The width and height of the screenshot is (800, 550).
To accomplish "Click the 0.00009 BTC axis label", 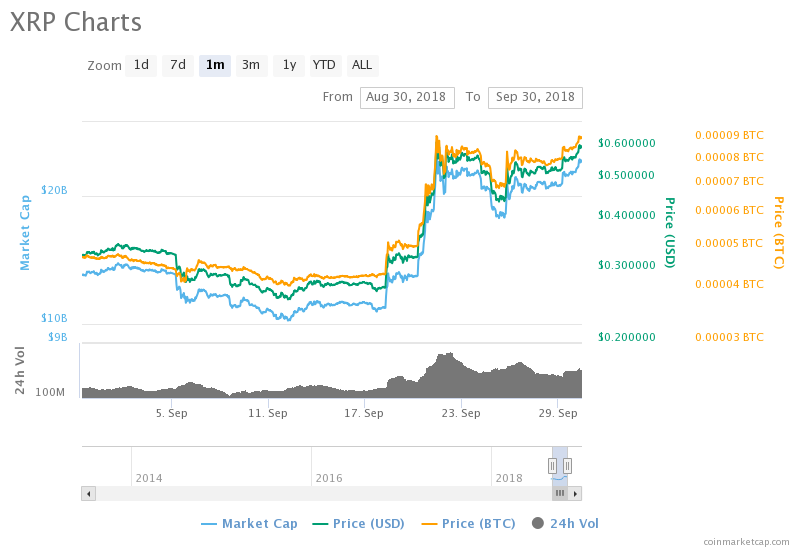I will click(730, 135).
